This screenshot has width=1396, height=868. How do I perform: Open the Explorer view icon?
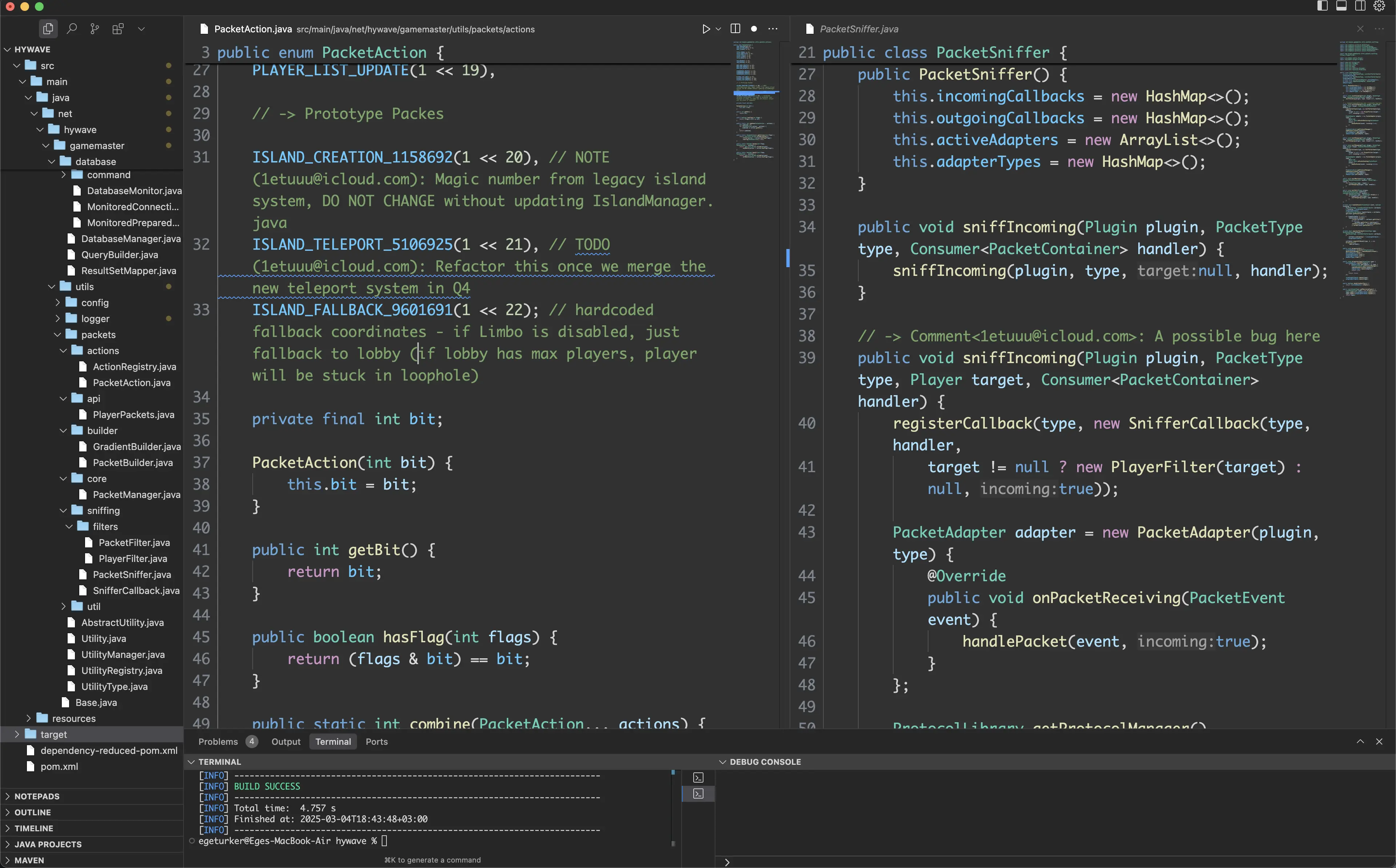(x=48, y=29)
